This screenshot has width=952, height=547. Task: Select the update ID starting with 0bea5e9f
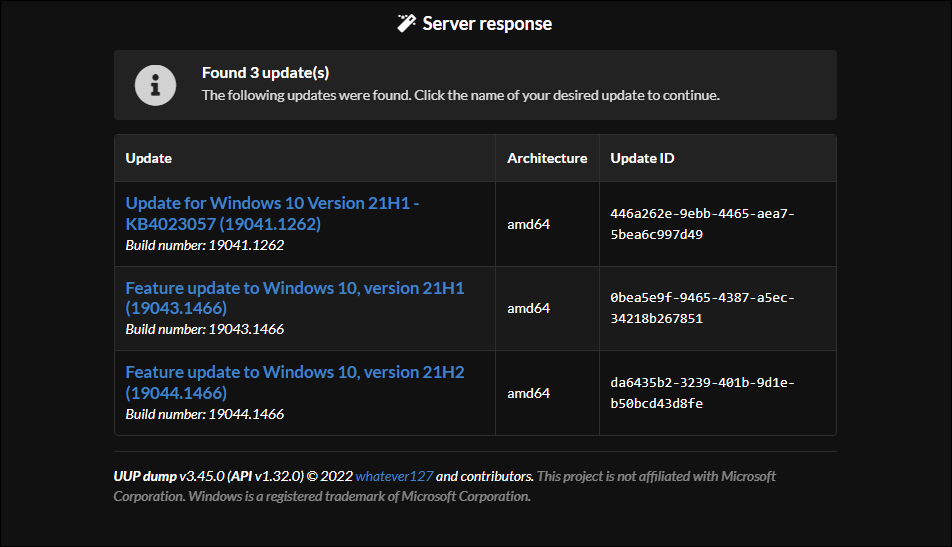point(702,308)
